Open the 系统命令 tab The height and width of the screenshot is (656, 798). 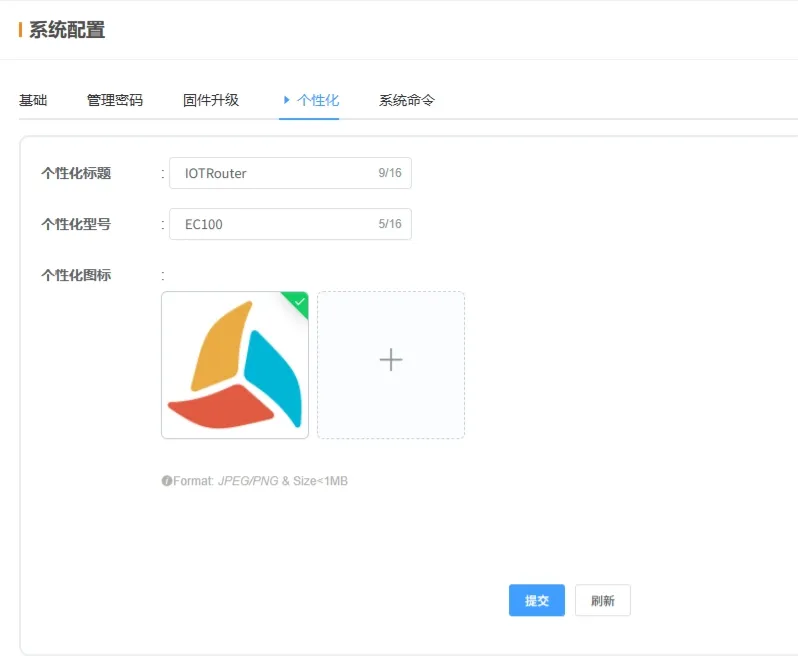click(x=406, y=100)
